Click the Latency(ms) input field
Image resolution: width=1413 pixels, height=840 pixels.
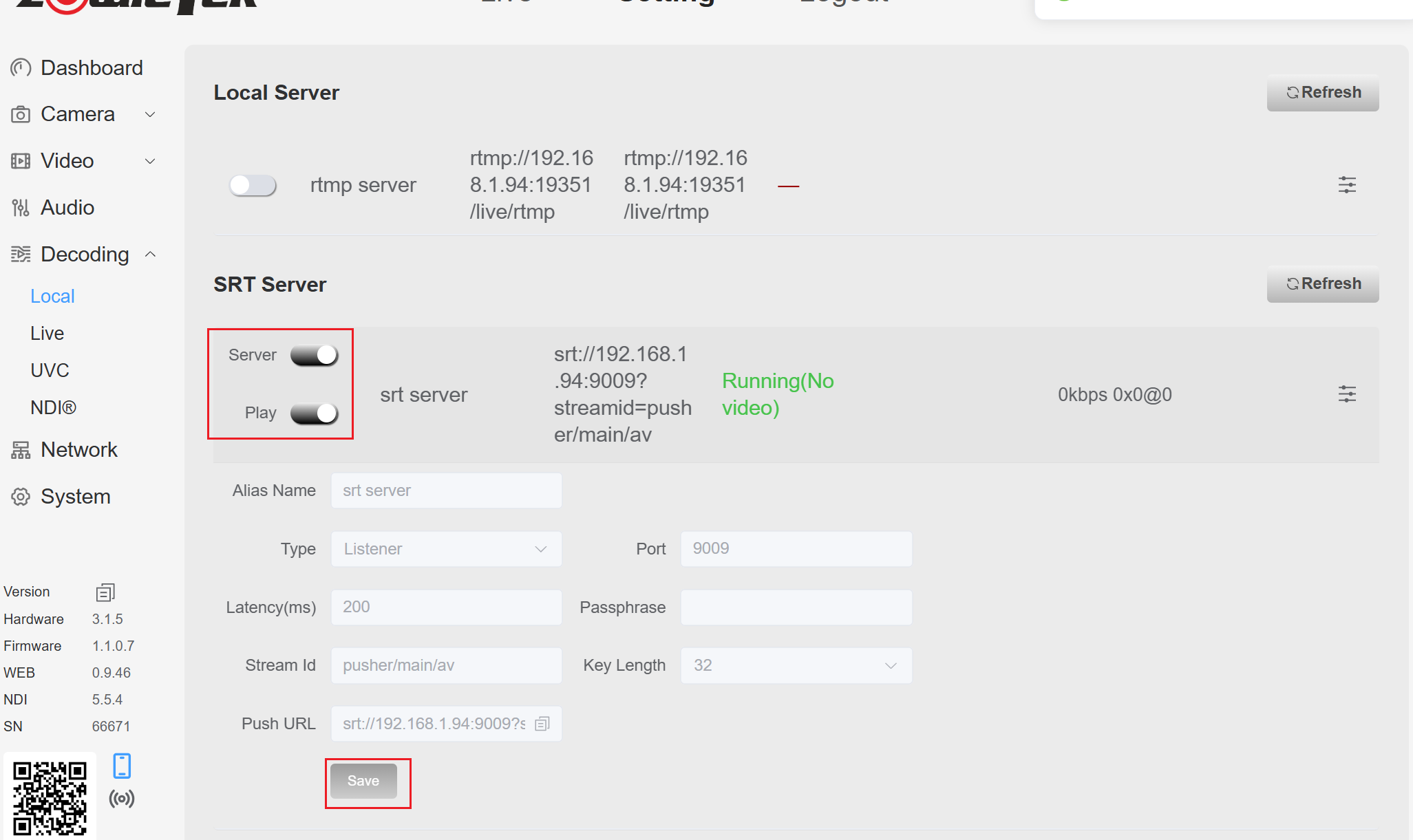pyautogui.click(x=446, y=607)
